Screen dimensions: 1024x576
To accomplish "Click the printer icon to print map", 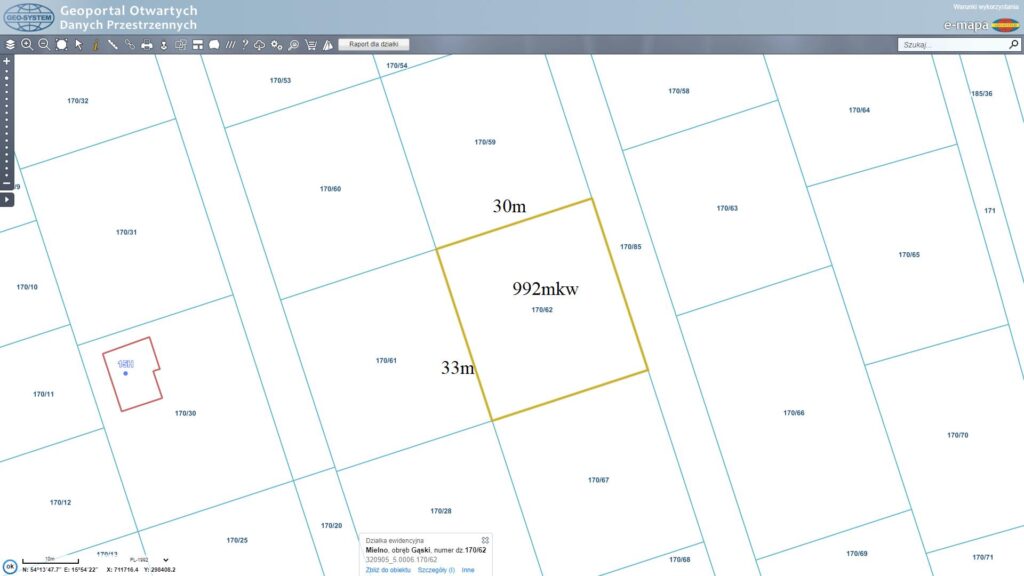I will click(x=146, y=44).
